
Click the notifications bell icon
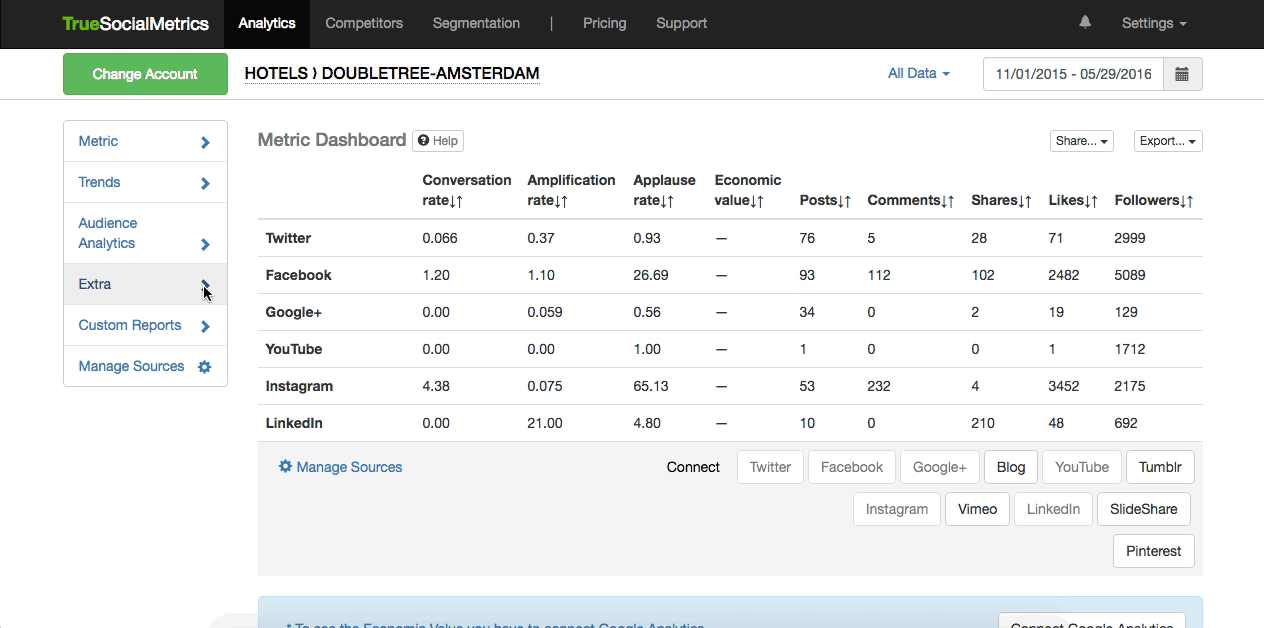pos(1085,23)
